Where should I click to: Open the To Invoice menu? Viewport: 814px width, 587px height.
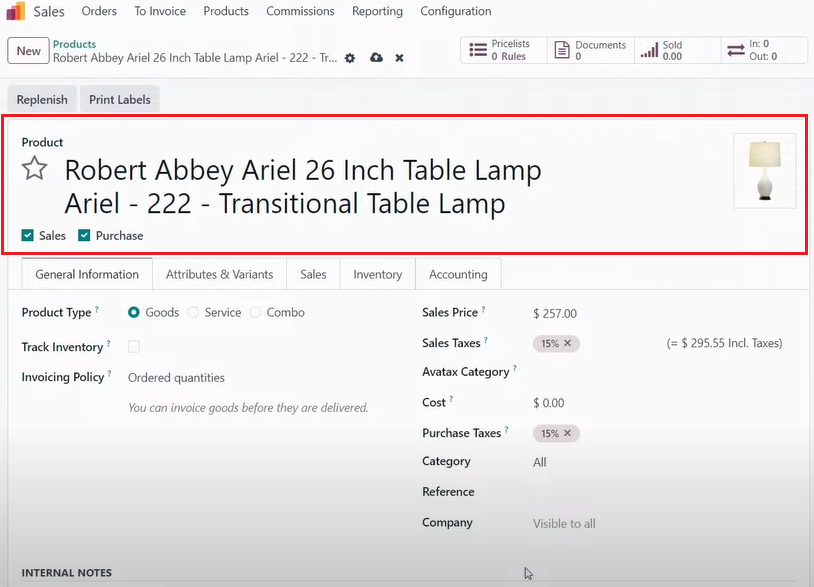tap(160, 11)
